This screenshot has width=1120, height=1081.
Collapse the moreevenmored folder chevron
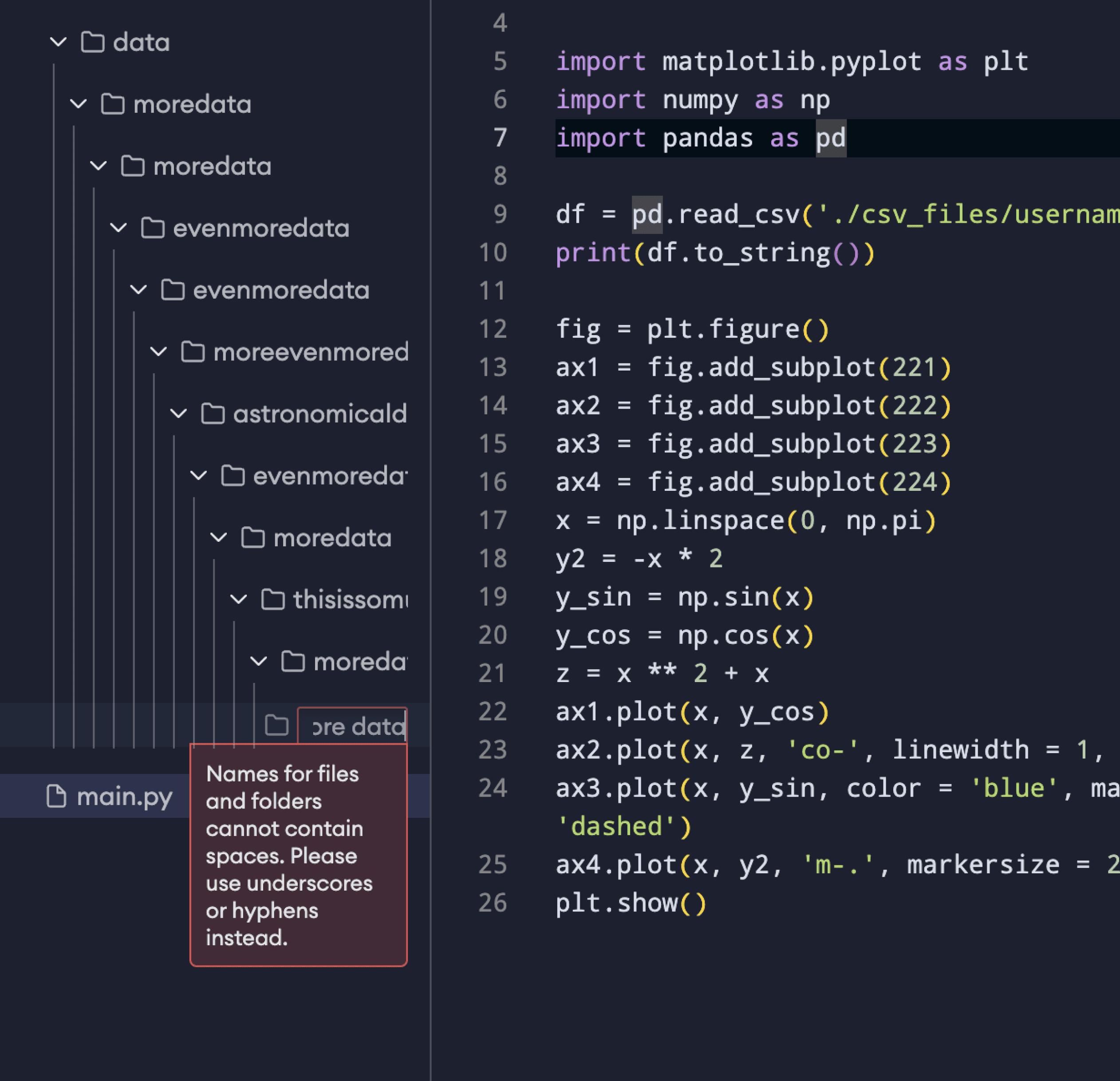pyautogui.click(x=159, y=352)
